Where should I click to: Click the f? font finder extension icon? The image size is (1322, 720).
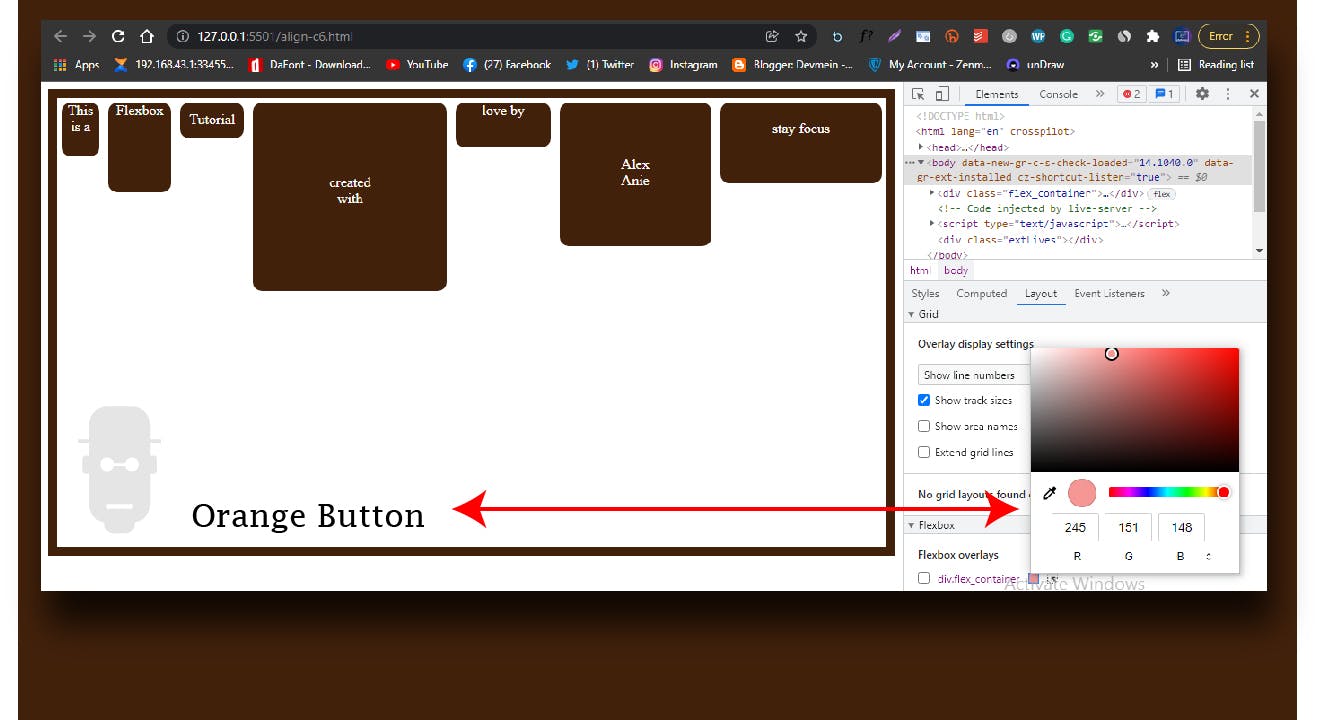click(x=866, y=36)
